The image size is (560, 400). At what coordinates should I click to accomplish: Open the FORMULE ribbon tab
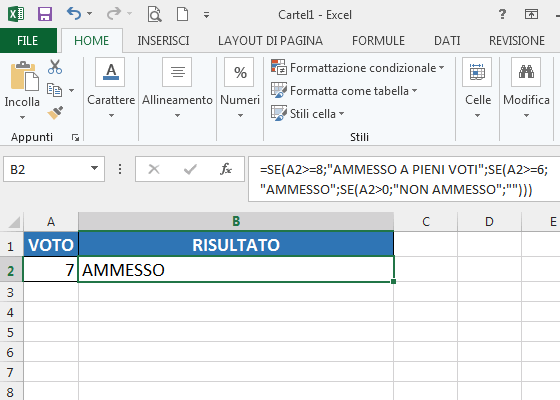point(378,41)
